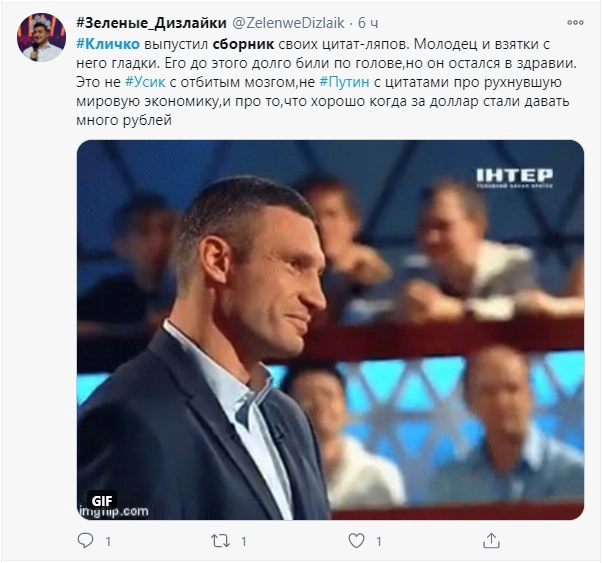
Task: Follow the #Путин hashtag link
Action: point(344,82)
